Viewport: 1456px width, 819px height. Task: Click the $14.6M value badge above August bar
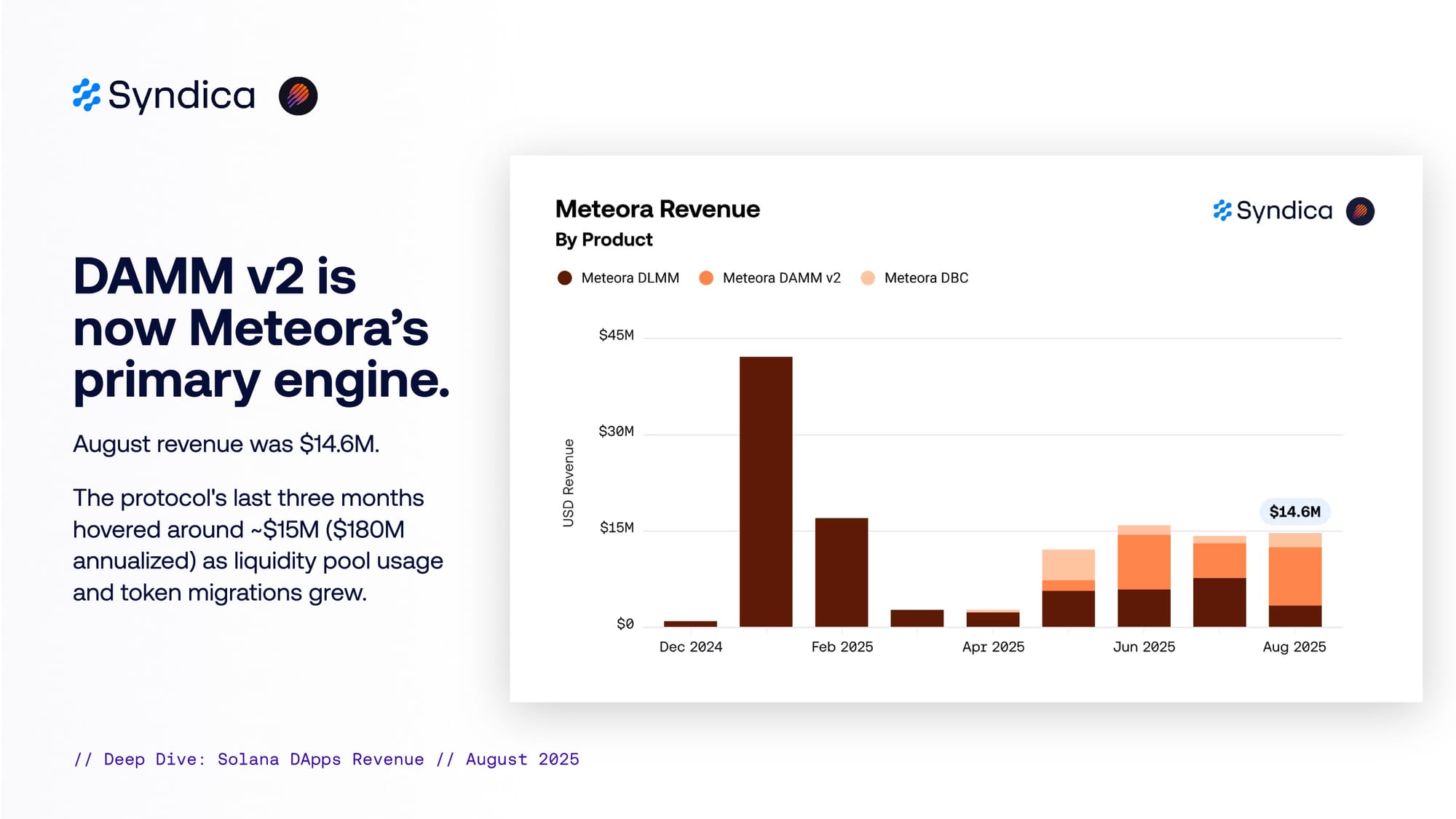[1295, 512]
